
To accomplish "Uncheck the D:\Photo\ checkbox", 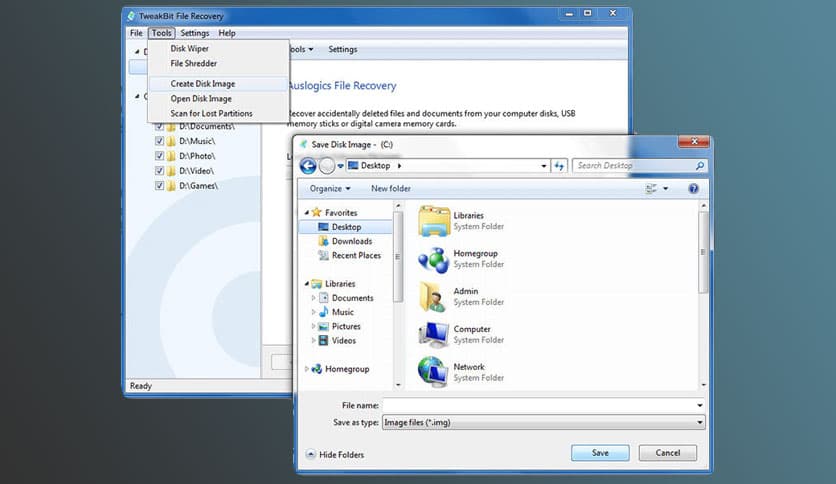I will click(x=159, y=156).
